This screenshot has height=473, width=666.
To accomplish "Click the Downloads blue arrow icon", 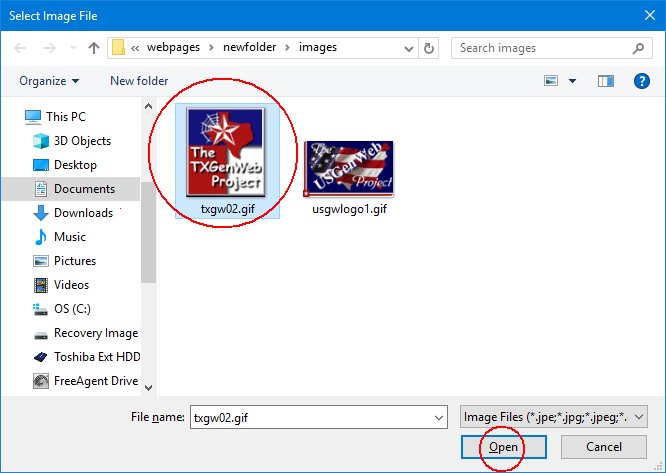I will click(x=41, y=213).
